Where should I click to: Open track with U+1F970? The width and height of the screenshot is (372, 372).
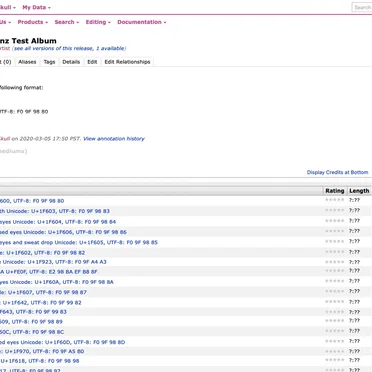click(42, 352)
